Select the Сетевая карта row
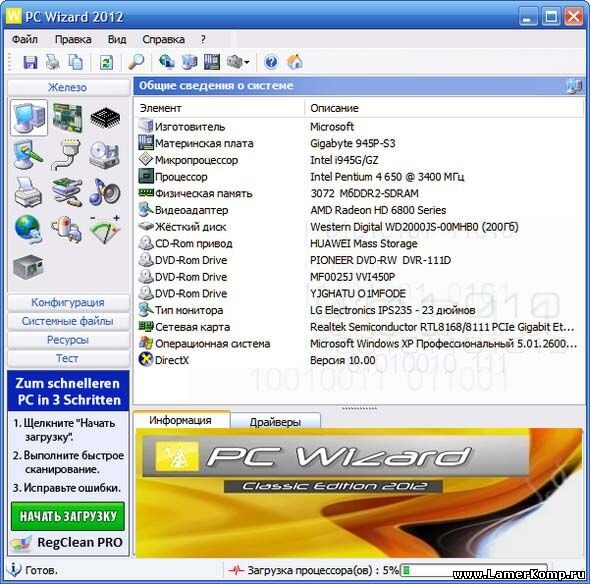Screen dimensions: 590x584 coord(359,327)
